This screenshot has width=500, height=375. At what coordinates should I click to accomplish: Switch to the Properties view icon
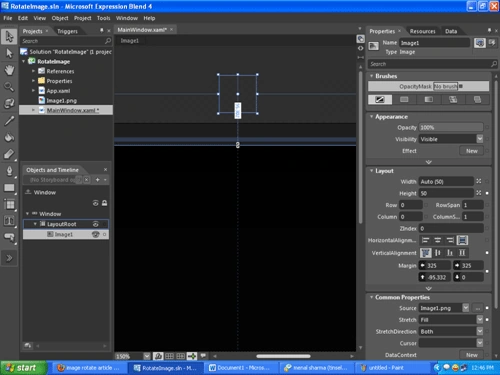coord(480,43)
